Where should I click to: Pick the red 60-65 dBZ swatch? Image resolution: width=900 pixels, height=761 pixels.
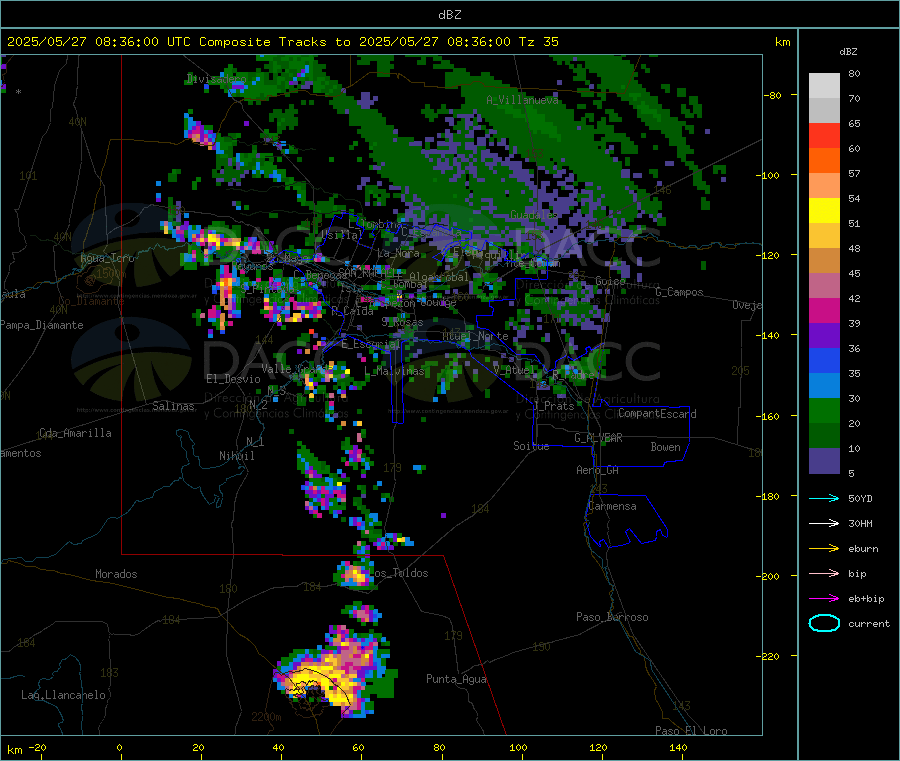(x=824, y=135)
